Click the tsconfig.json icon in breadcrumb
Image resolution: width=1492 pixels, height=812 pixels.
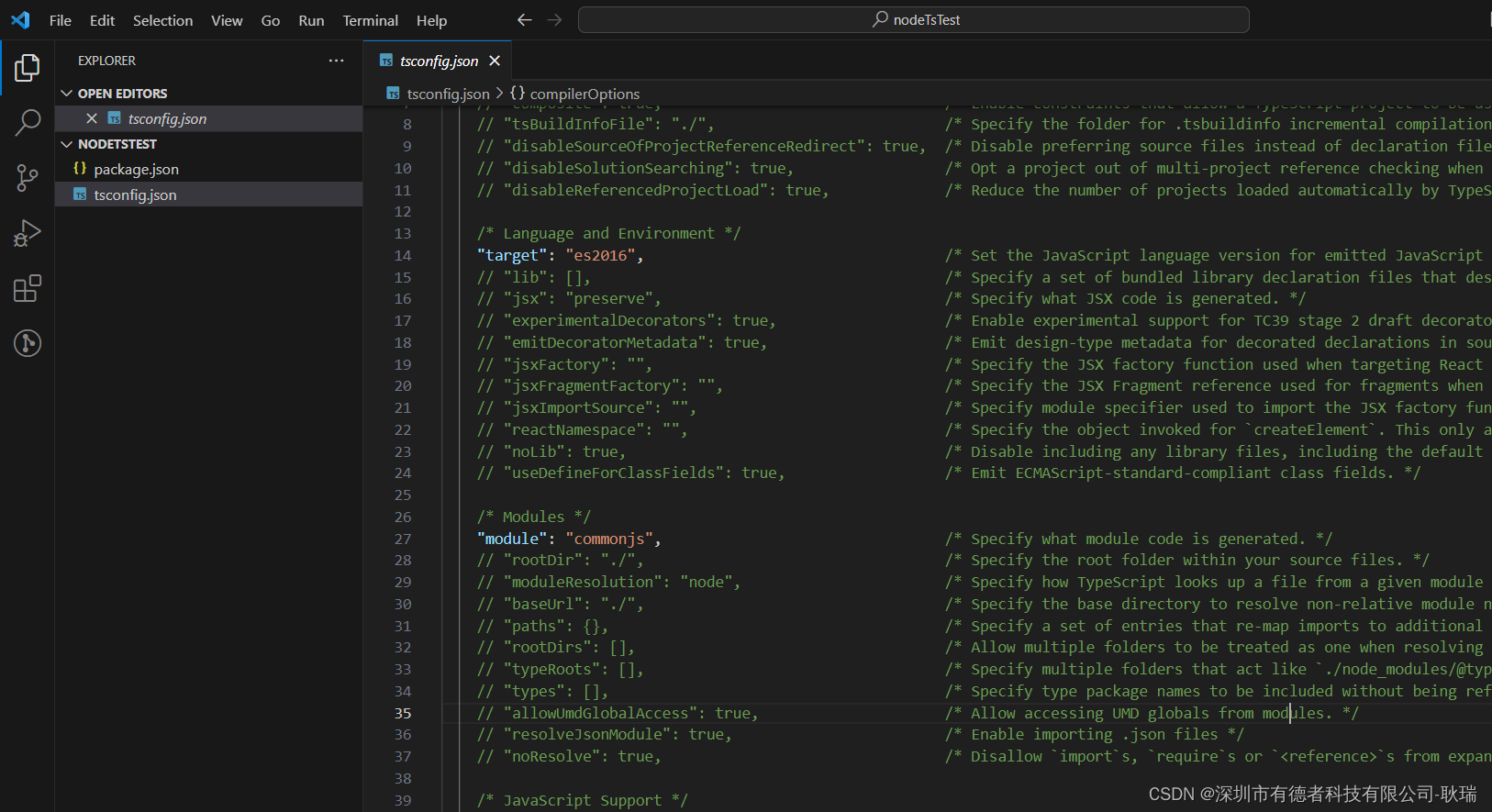pyautogui.click(x=393, y=94)
